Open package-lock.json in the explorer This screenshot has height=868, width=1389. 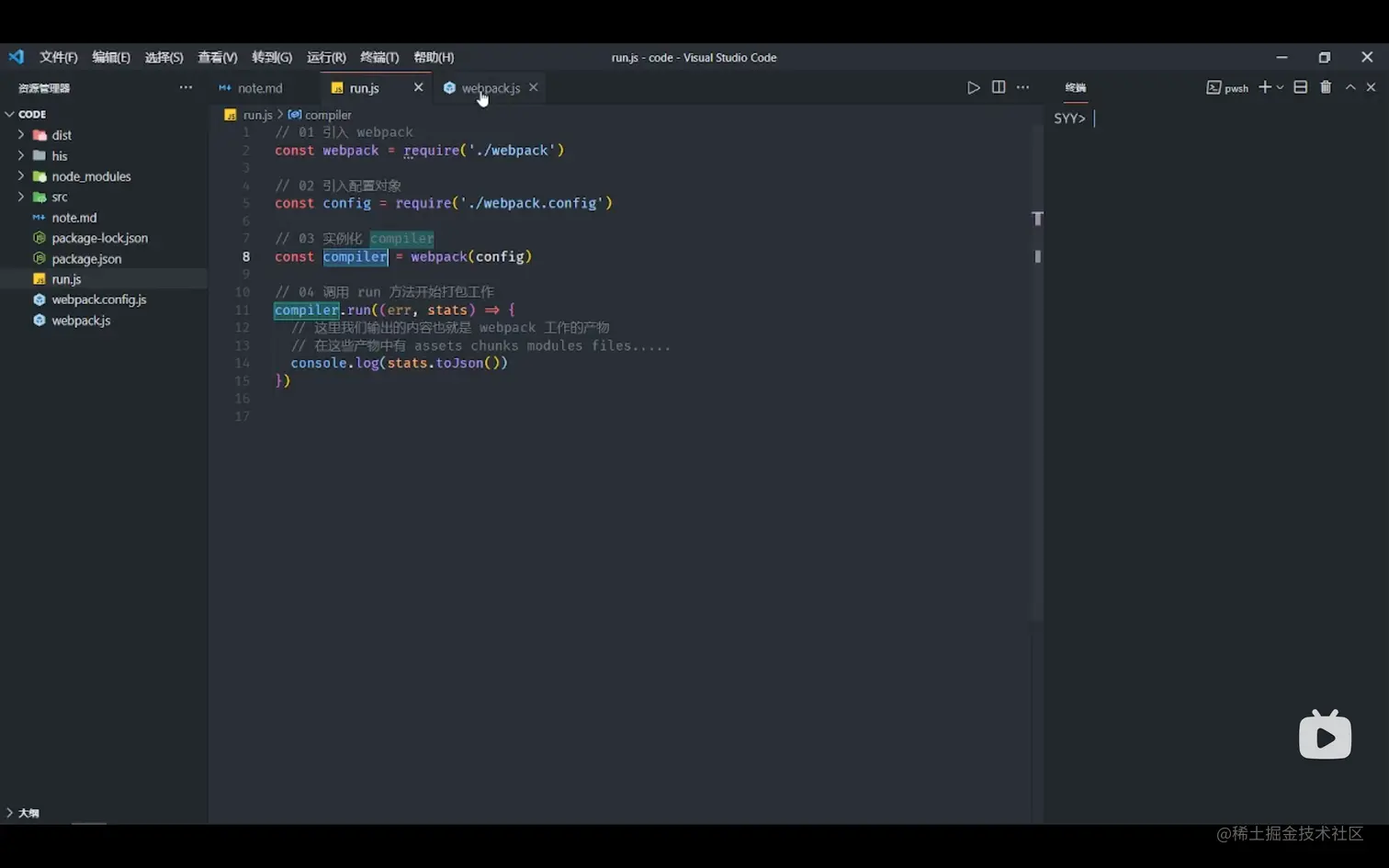coord(105,238)
